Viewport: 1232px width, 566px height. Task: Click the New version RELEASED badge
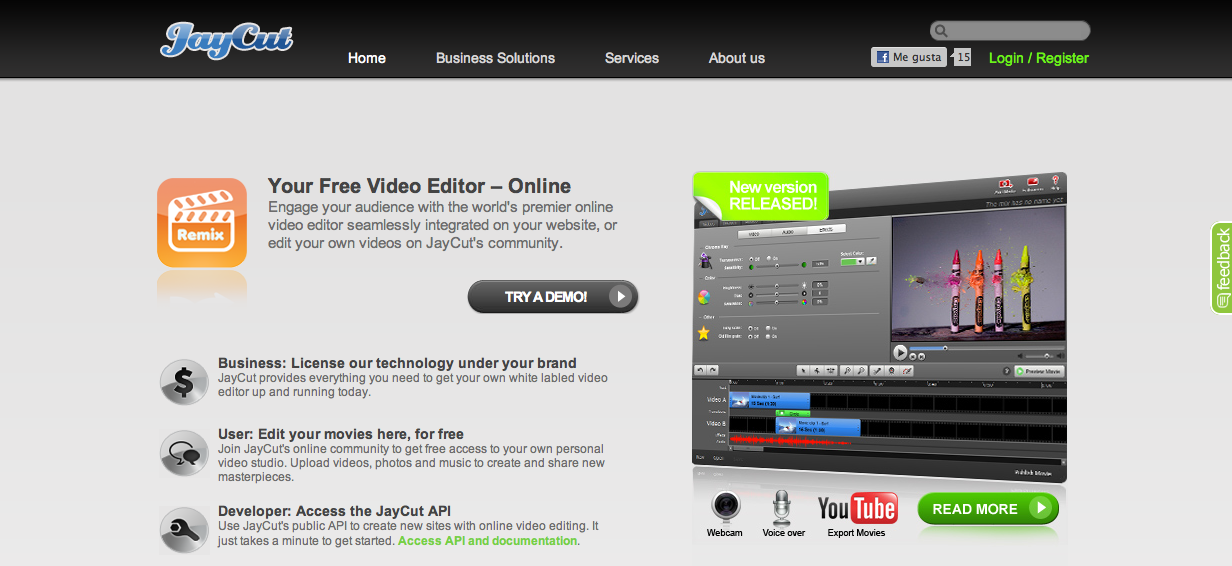[x=760, y=195]
